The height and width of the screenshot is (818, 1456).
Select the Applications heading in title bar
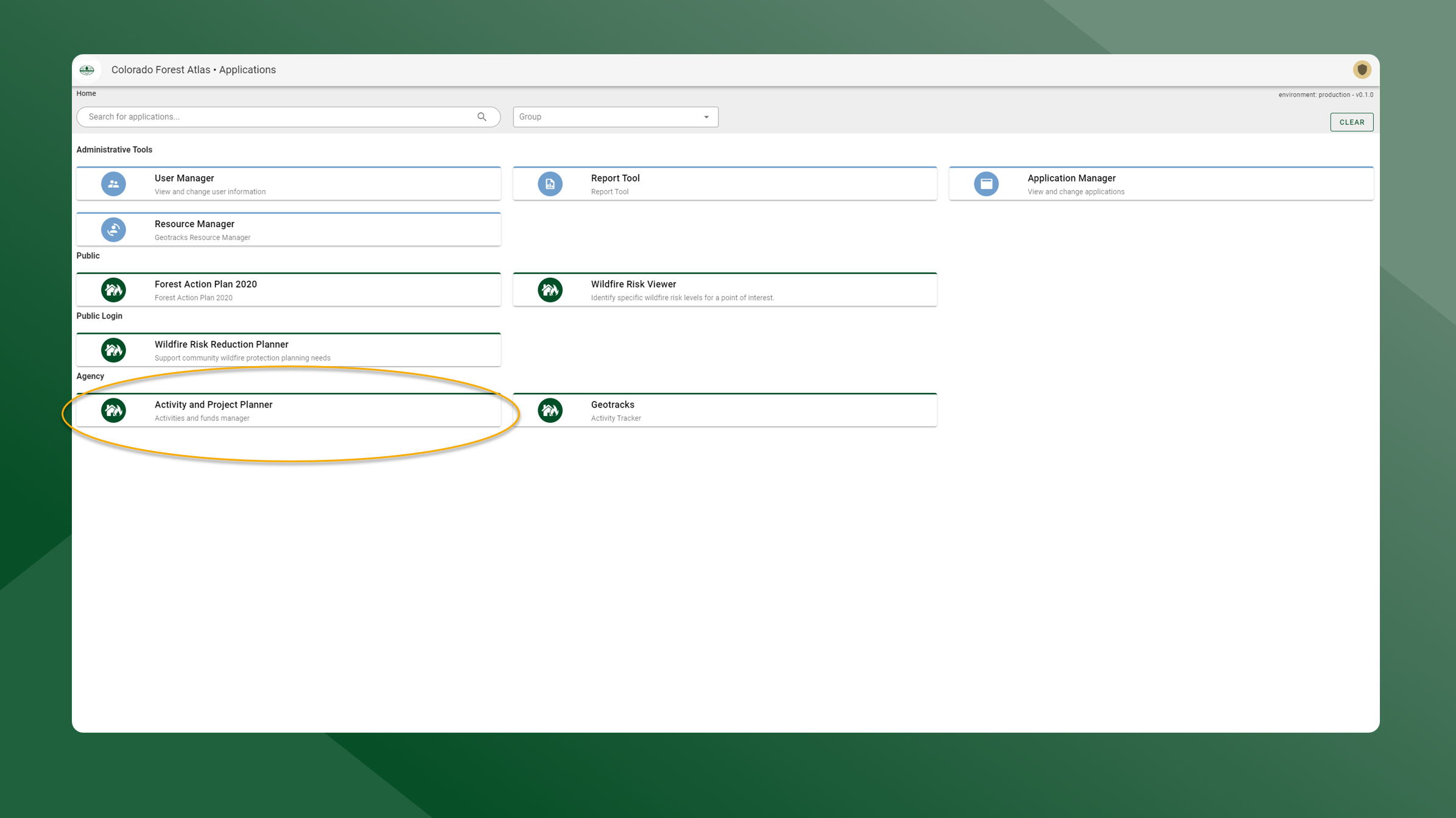click(x=247, y=69)
